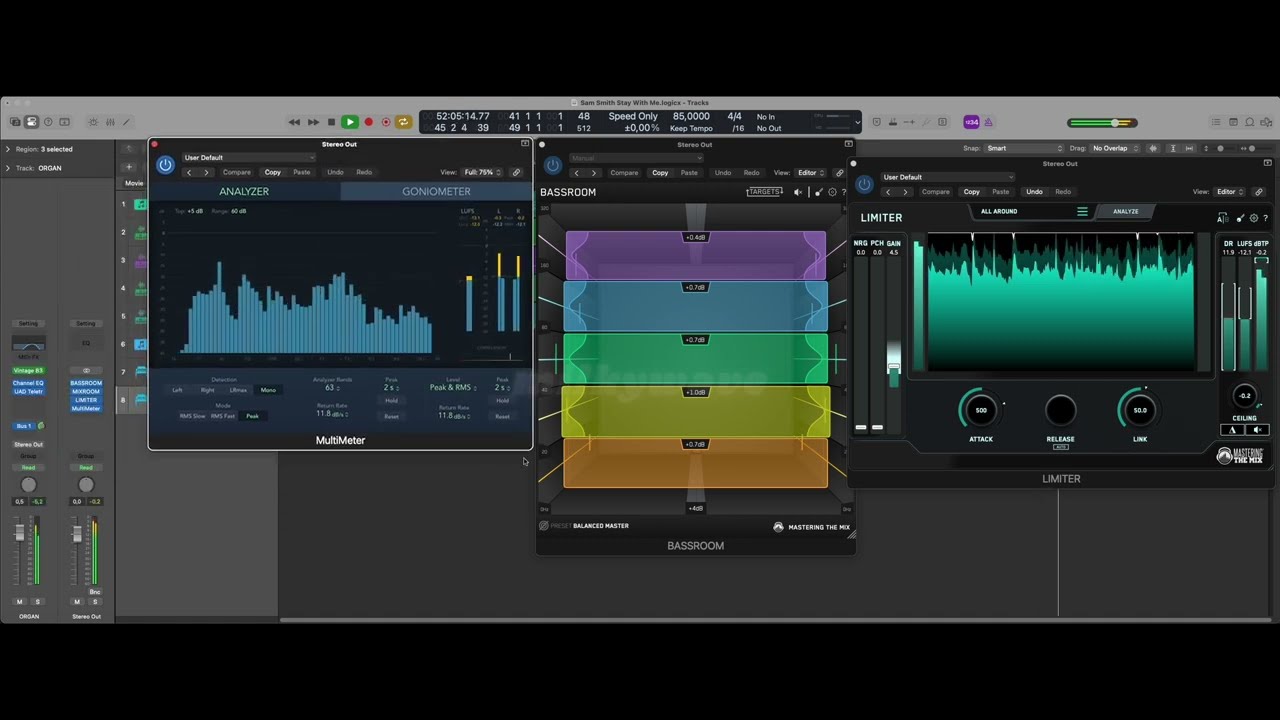
Task: Click the Fast Forward transport button
Action: click(313, 122)
